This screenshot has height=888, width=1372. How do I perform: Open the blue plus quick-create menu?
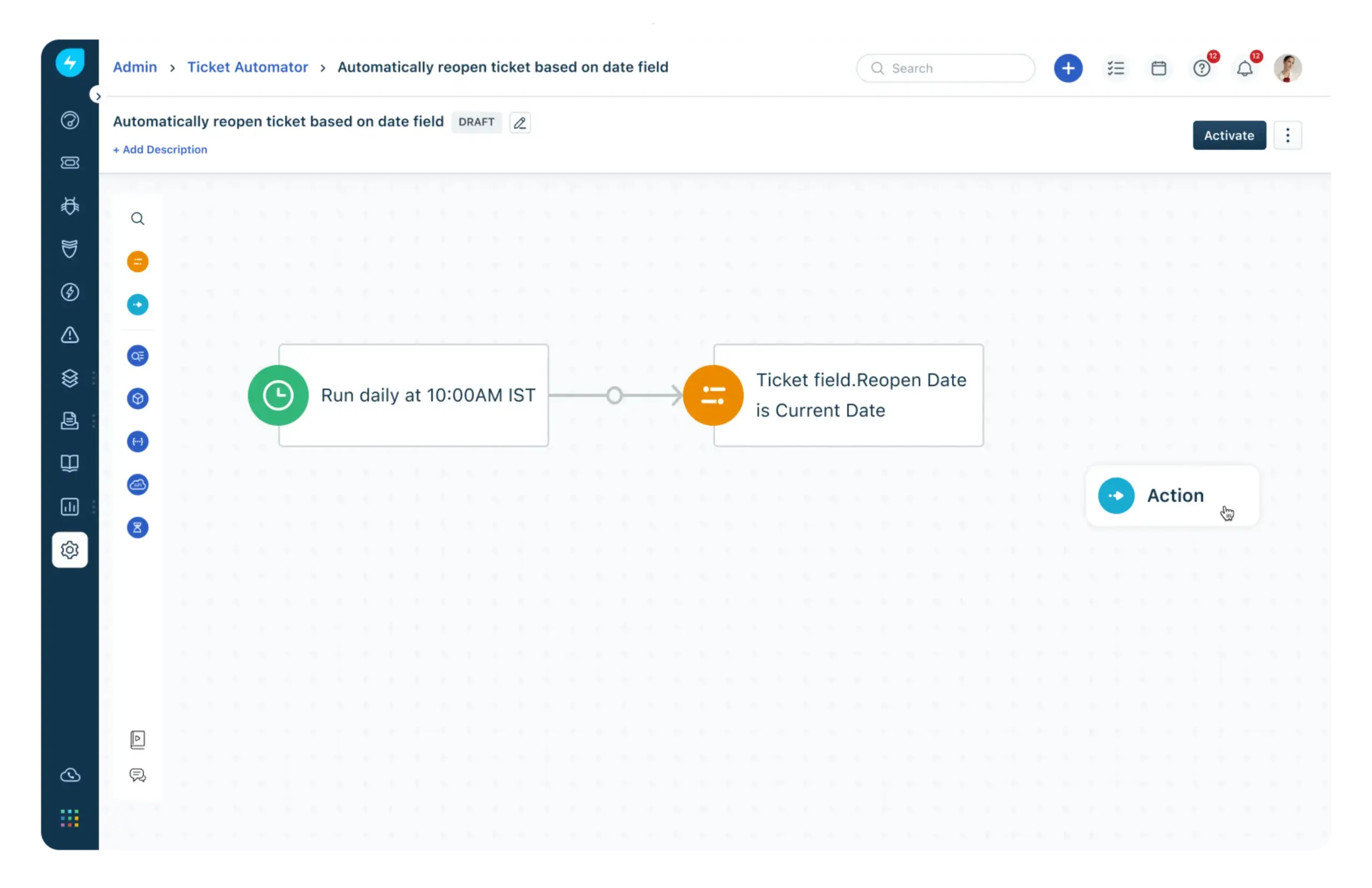(1068, 69)
